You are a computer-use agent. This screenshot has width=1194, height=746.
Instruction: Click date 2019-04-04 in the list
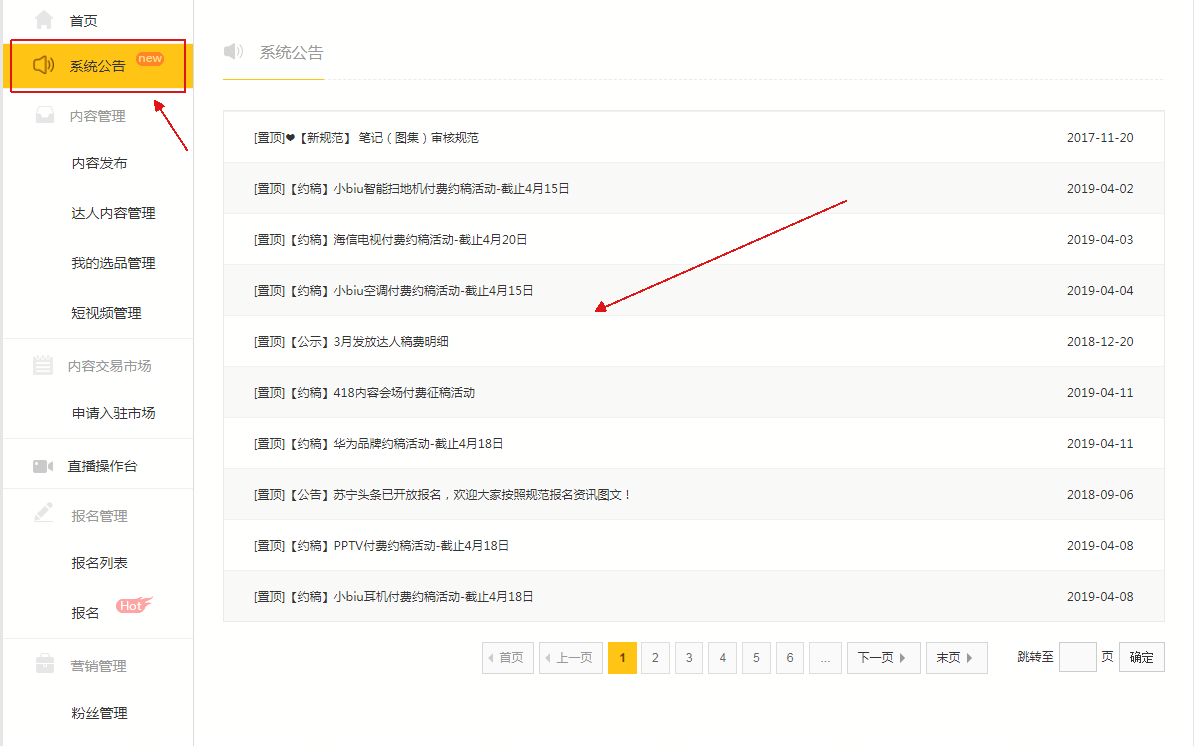point(1100,291)
